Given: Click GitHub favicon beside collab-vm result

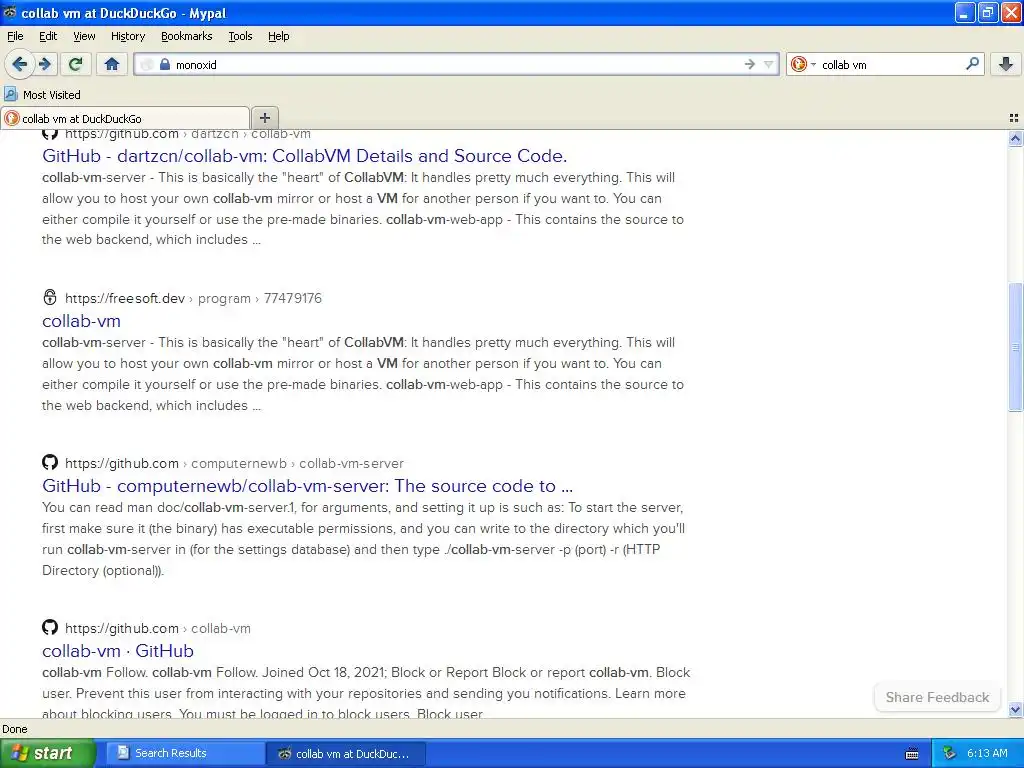Looking at the screenshot, I should coord(50,628).
